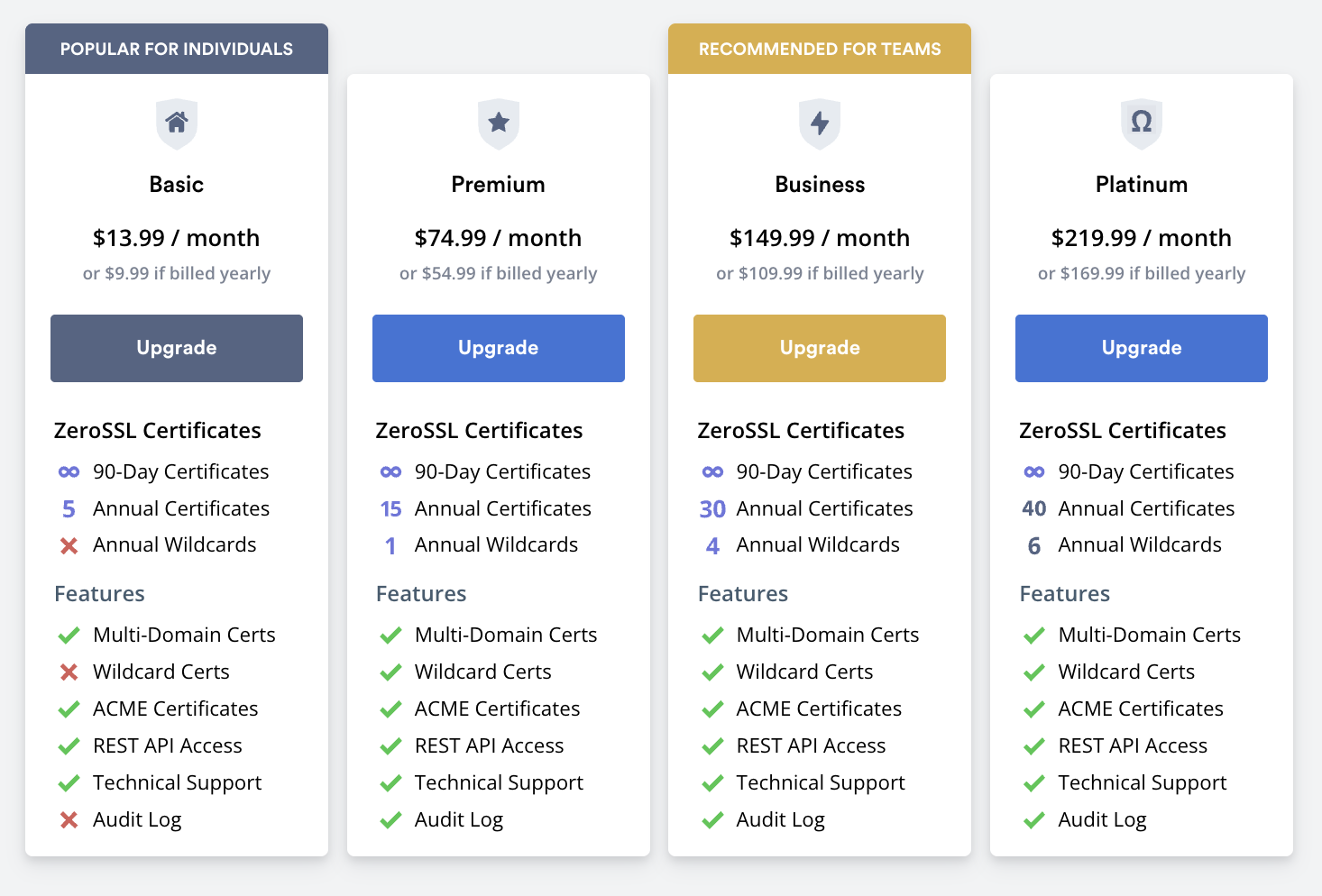This screenshot has height=896, width=1322.
Task: Click the red X beside Basic Wildcard Certs
Action: pyautogui.click(x=69, y=672)
